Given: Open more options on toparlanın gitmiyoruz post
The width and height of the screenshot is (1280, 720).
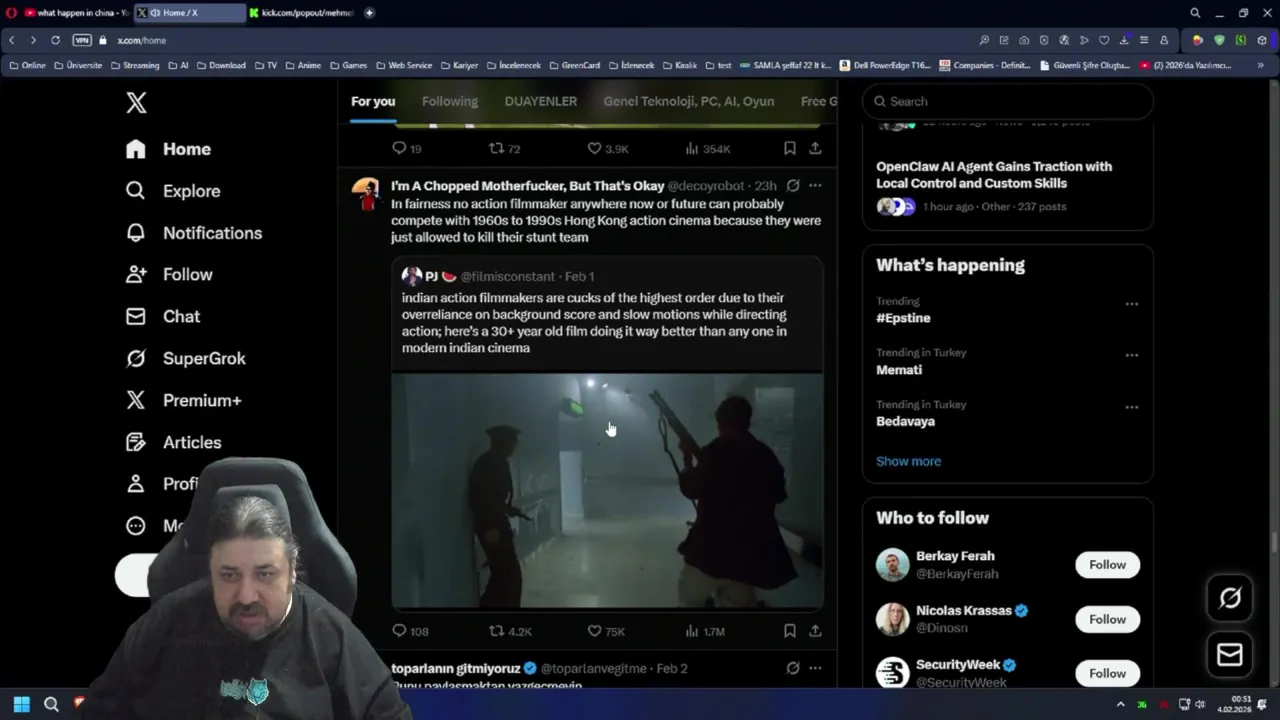Looking at the screenshot, I should point(815,668).
